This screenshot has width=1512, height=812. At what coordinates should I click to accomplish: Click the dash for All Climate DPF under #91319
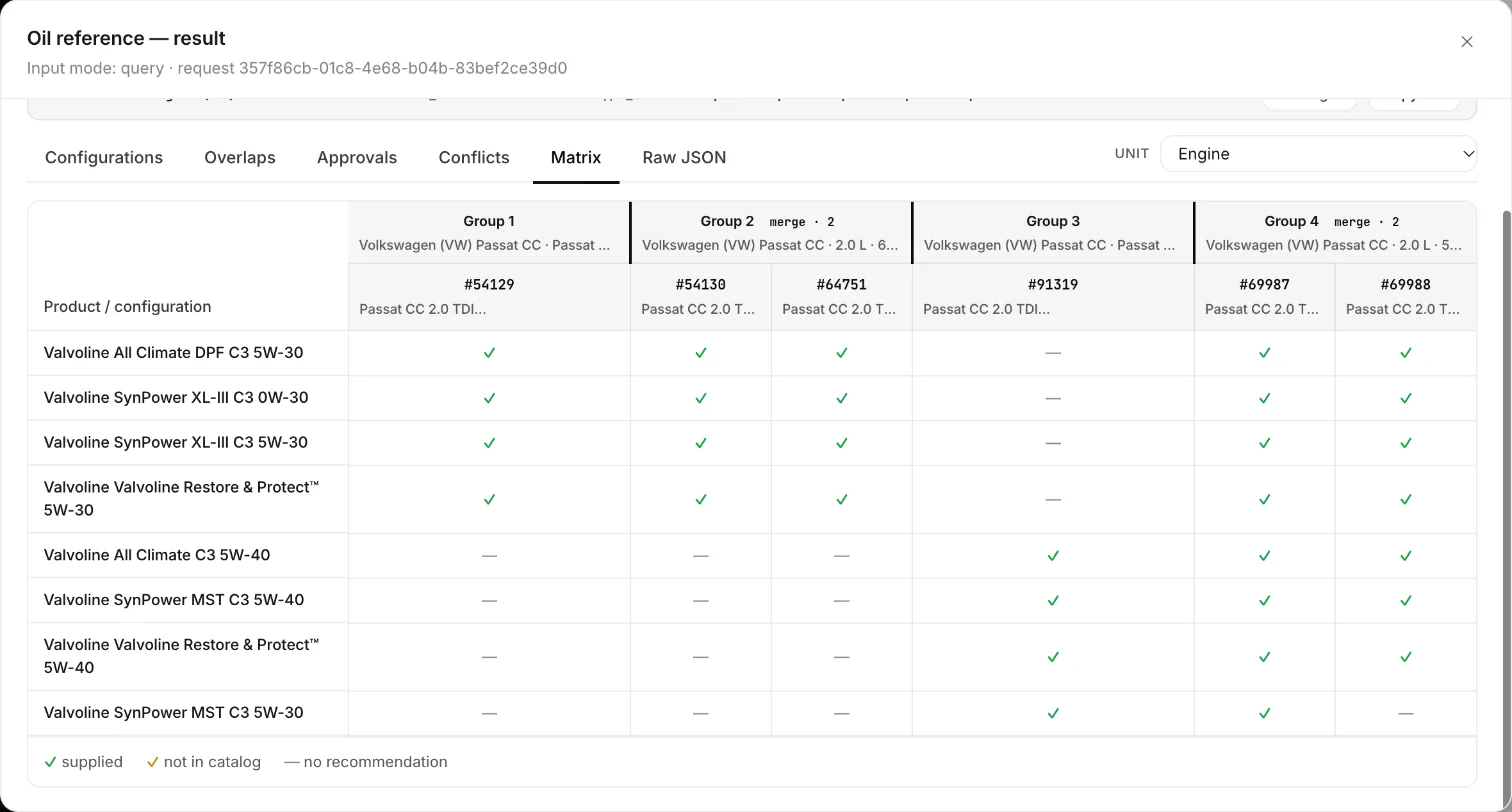1053,353
